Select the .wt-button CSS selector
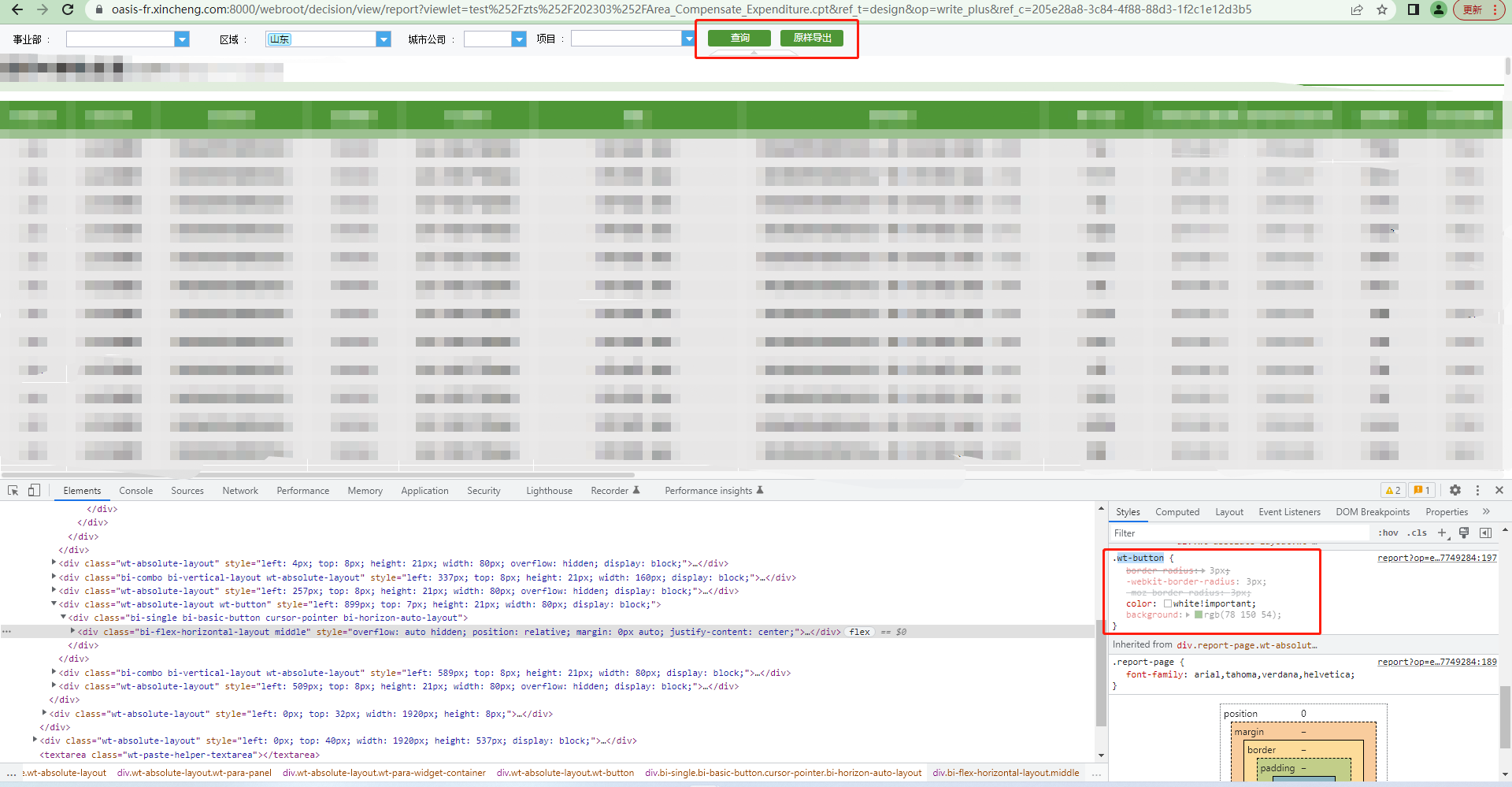Image resolution: width=1512 pixels, height=787 pixels. click(x=1140, y=558)
